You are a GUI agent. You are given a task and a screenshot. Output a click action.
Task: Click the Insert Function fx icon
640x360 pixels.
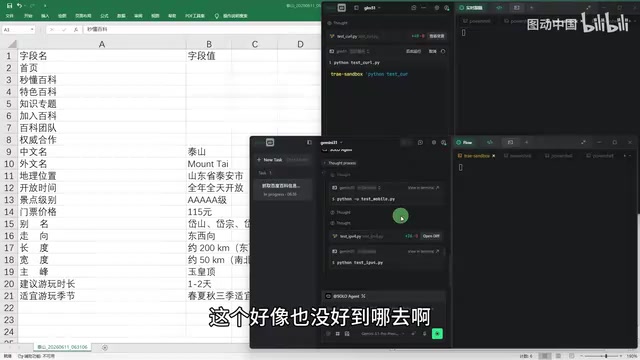click(76, 30)
